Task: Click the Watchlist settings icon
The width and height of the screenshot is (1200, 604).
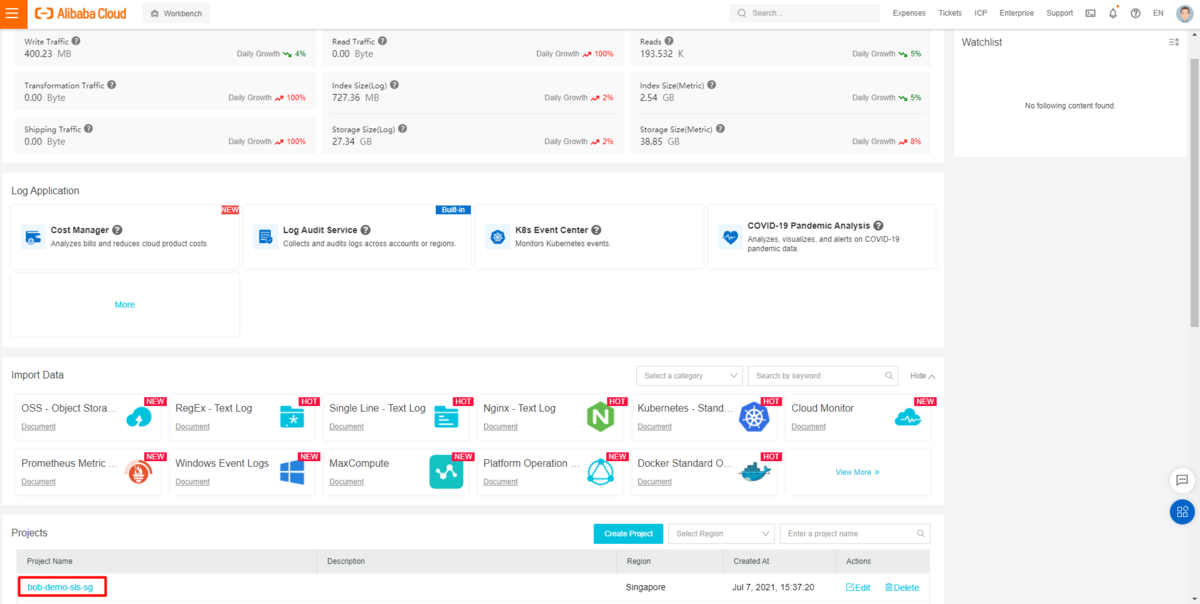Action: (x=1174, y=42)
